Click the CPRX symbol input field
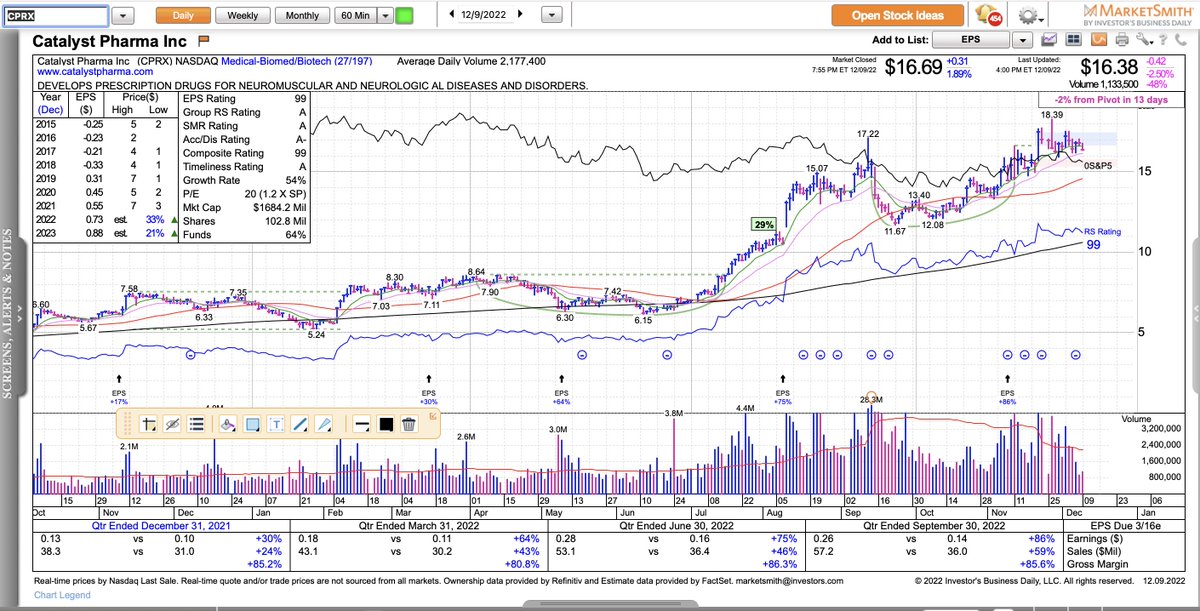Image resolution: width=1200 pixels, height=611 pixels. click(53, 17)
